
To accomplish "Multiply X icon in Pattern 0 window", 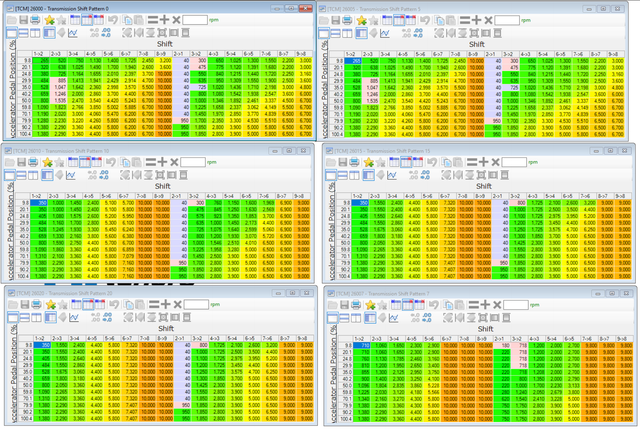I will click(176, 20).
